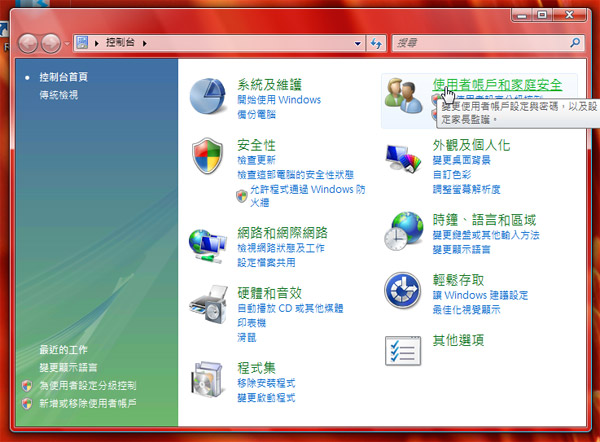Switch to 傳統檢視 in the sidebar
This screenshot has width=600, height=442.
point(58,95)
